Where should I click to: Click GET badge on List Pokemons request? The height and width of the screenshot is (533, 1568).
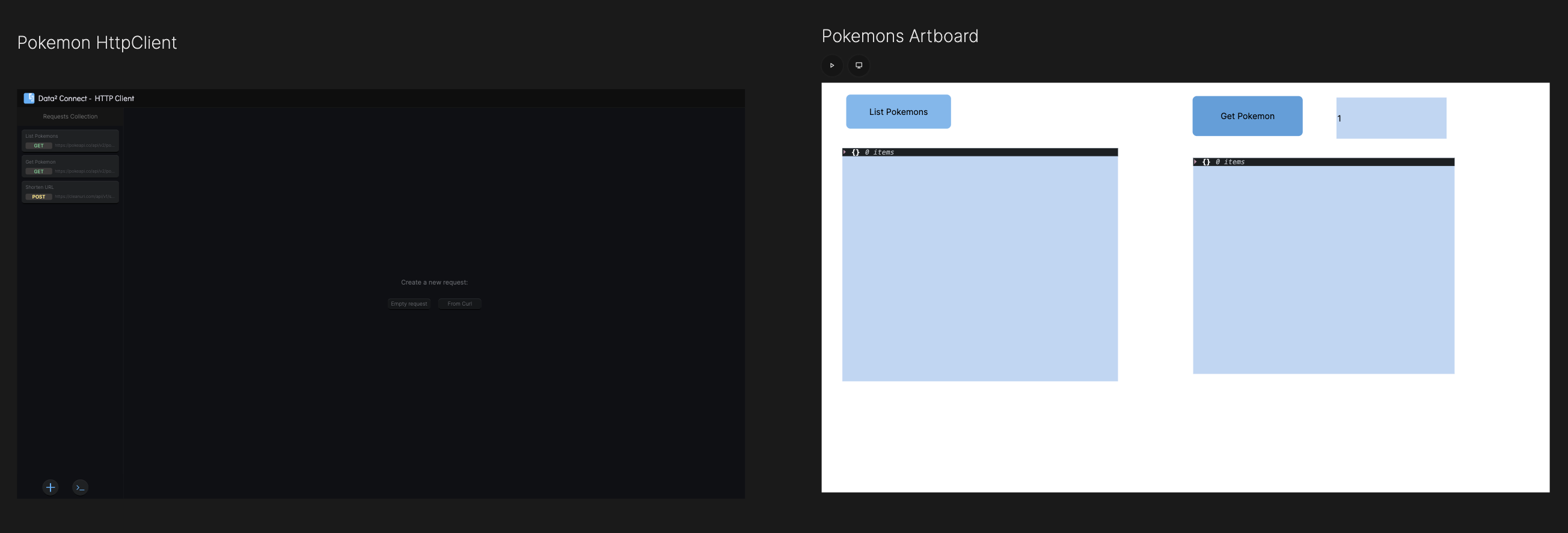(x=38, y=146)
